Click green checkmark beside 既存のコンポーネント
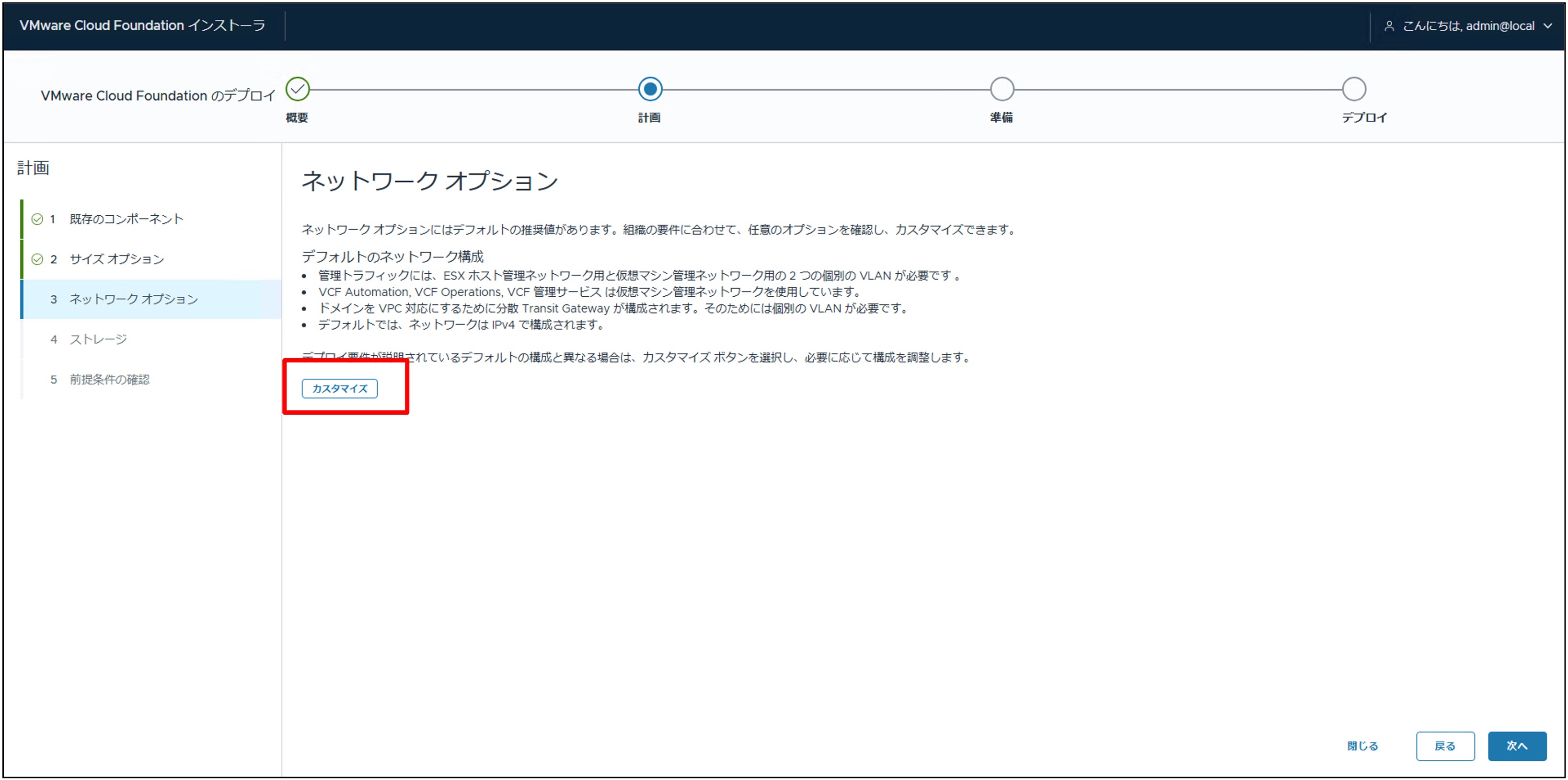The image size is (1568, 780). [37, 219]
